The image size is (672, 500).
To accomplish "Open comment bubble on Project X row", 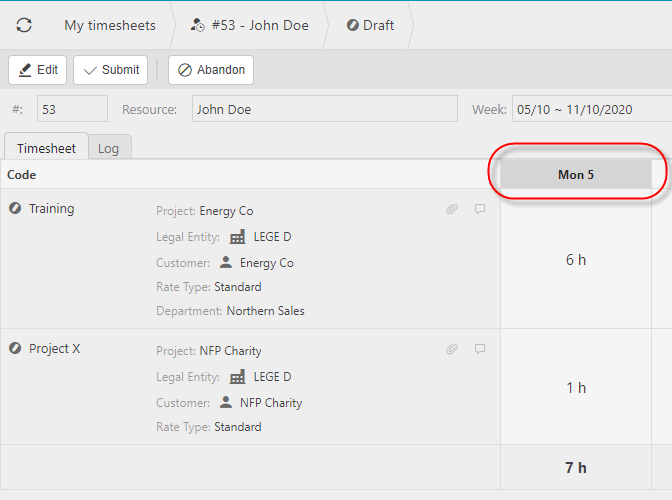I will click(x=480, y=349).
